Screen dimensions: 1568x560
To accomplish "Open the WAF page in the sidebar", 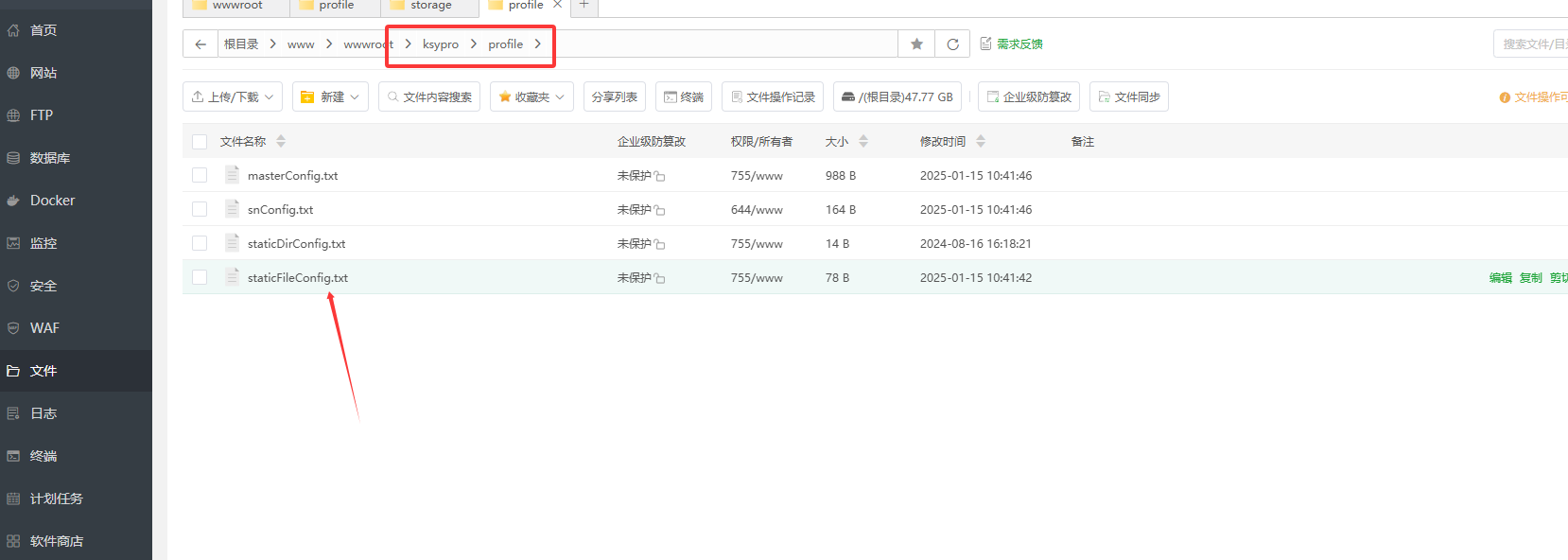I will (x=44, y=328).
